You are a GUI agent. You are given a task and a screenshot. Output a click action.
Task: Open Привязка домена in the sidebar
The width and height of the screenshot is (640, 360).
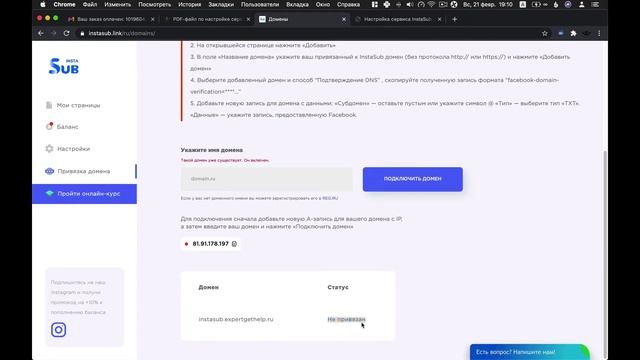(x=83, y=171)
